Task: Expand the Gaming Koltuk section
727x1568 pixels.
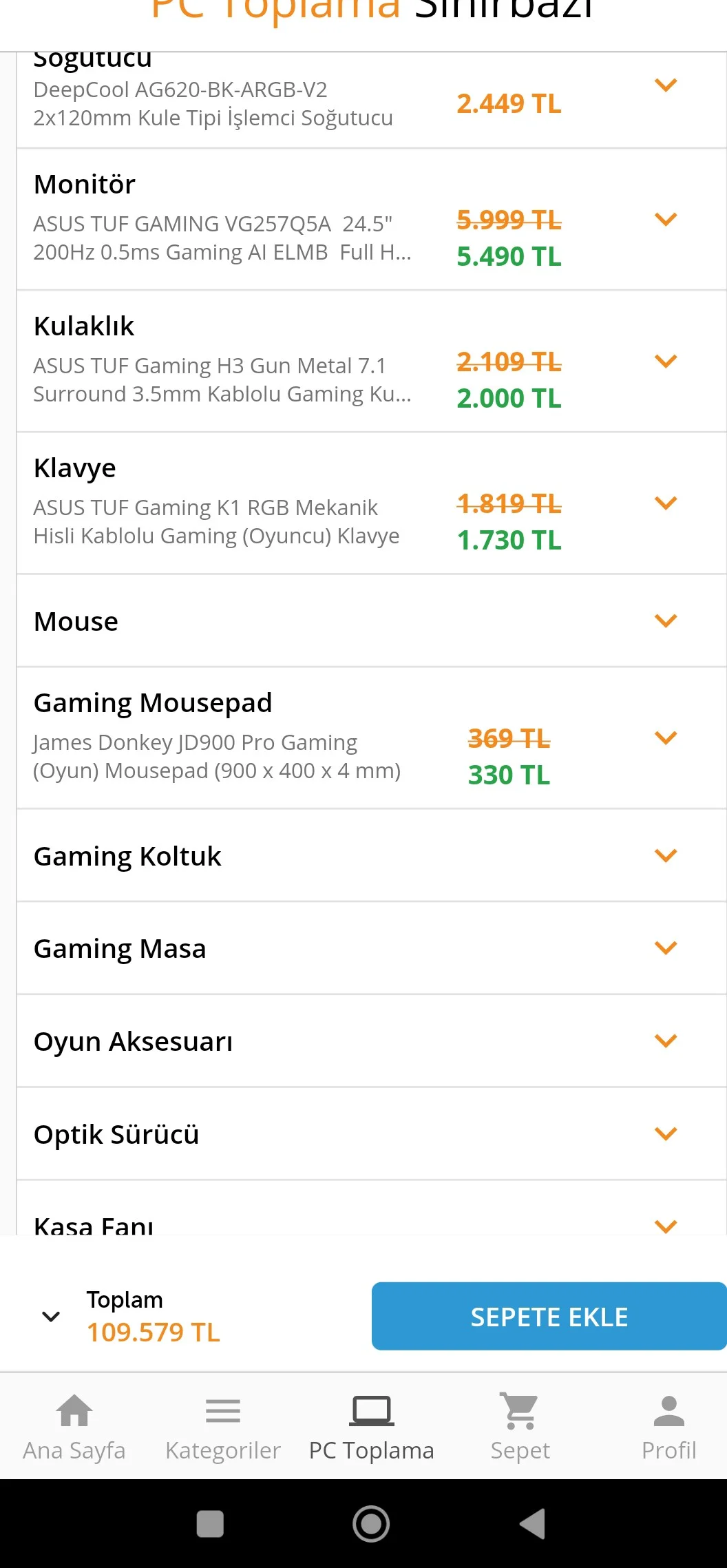Action: pyautogui.click(x=666, y=856)
